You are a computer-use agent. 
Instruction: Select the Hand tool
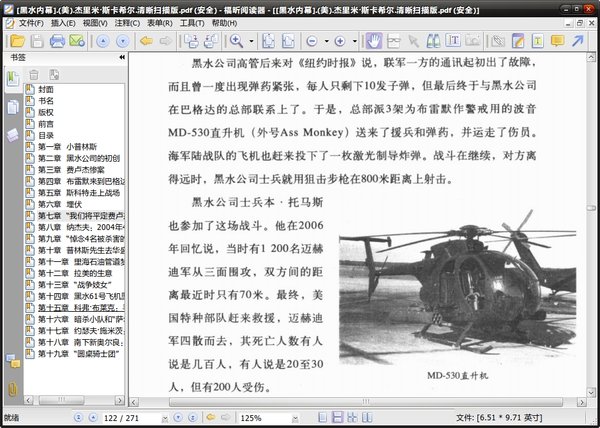[x=373, y=41]
